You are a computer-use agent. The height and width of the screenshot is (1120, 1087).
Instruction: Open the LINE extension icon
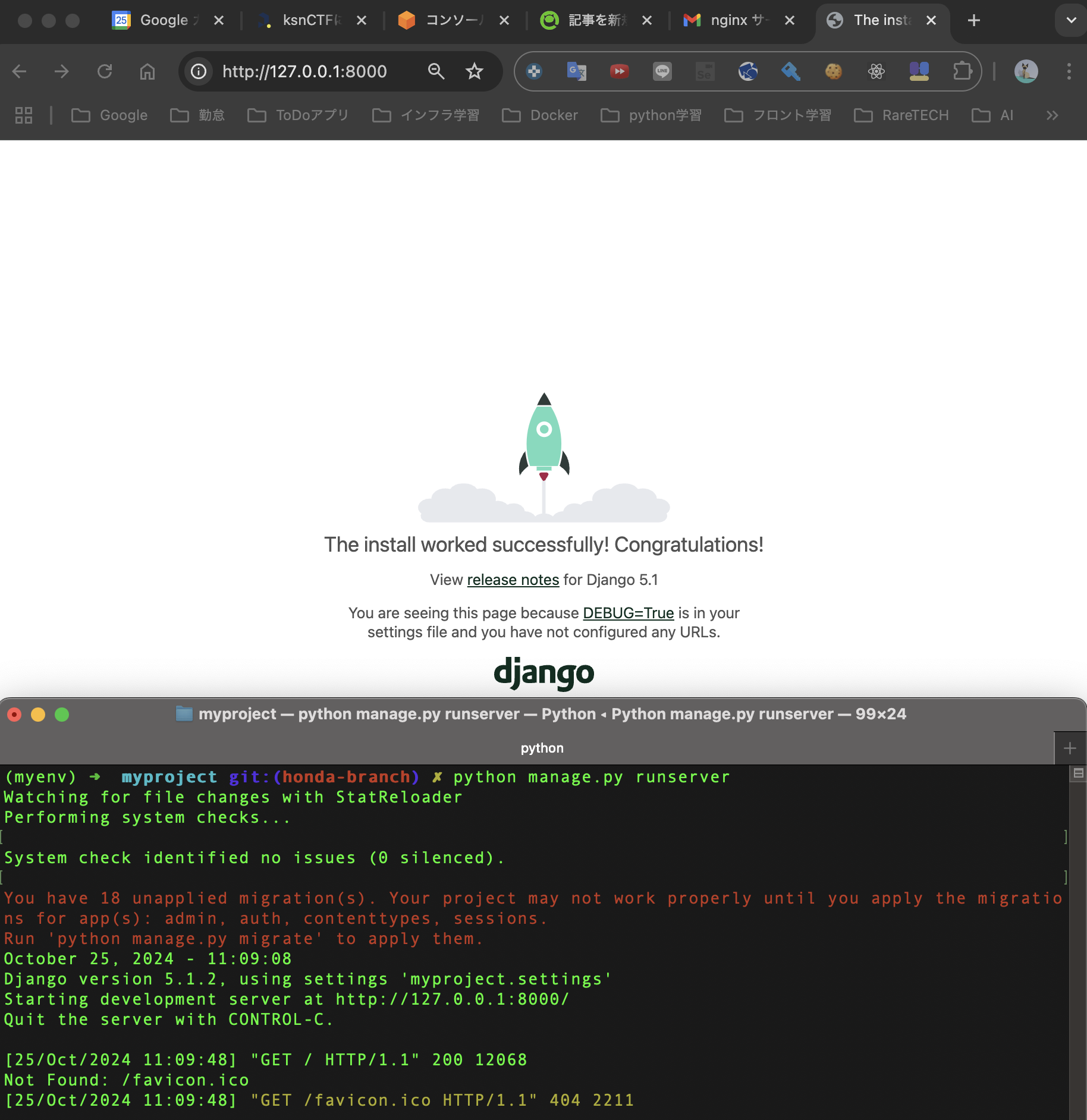pyautogui.click(x=662, y=72)
